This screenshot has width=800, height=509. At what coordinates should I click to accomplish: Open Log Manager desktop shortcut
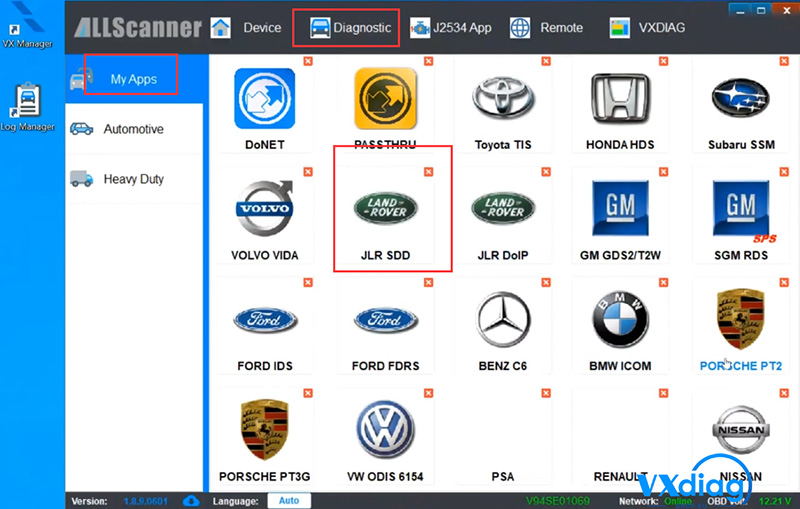tap(27, 107)
